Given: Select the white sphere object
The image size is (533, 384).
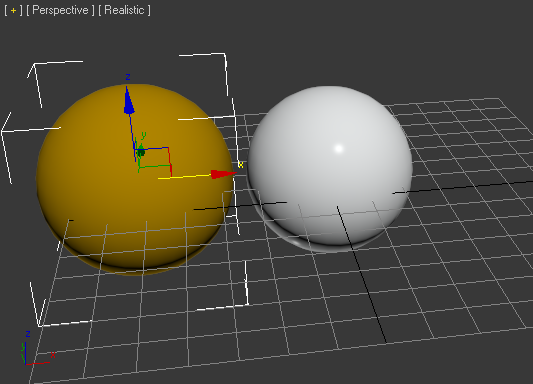Looking at the screenshot, I should click(x=330, y=168).
